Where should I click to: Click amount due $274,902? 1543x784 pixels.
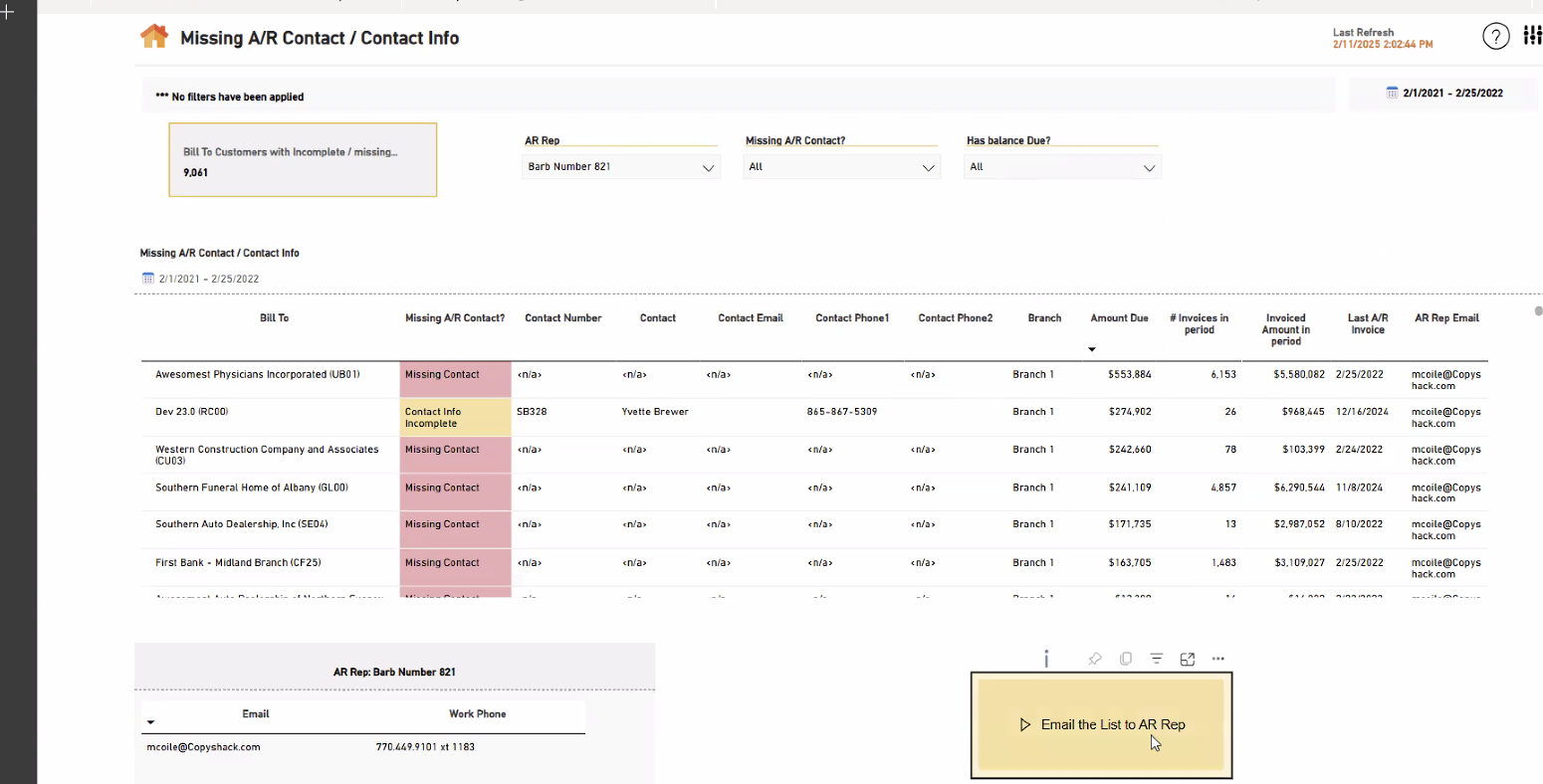[1130, 412]
